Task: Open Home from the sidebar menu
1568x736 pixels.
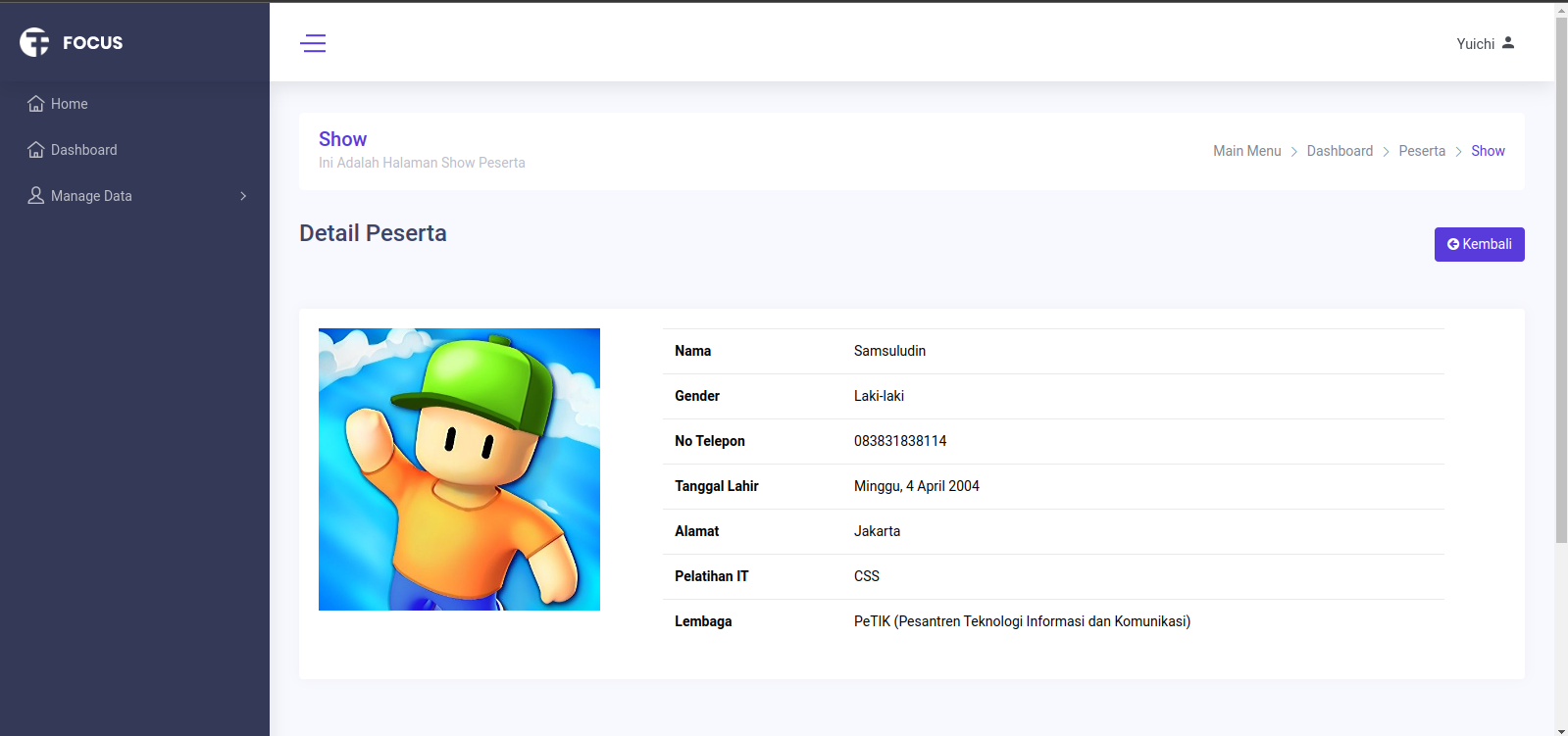Action: click(70, 104)
